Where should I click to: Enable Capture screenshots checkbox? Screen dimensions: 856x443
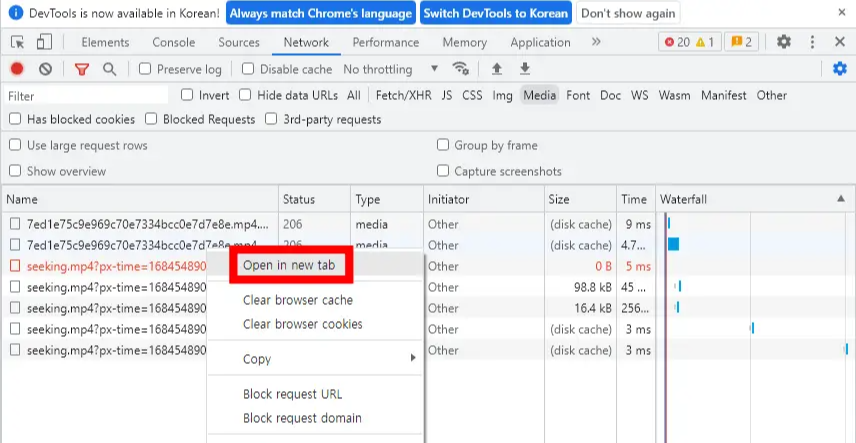443,171
